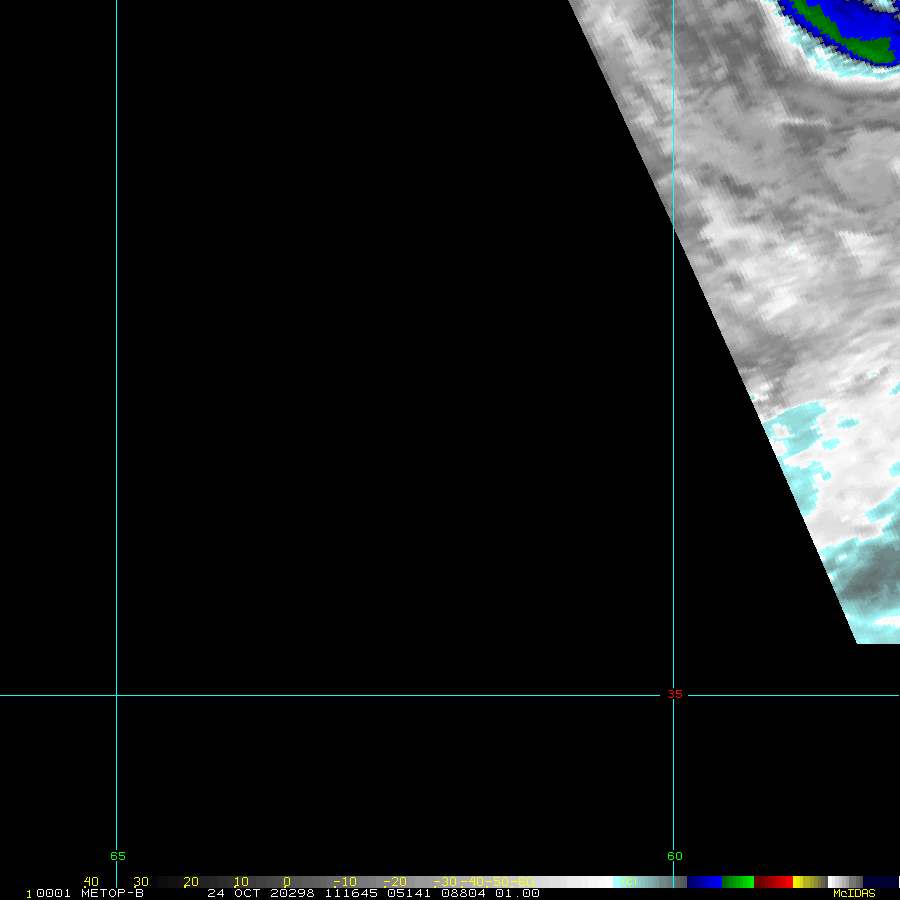Click the green segment of the color scale
Image resolution: width=900 pixels, height=900 pixels.
pos(738,882)
